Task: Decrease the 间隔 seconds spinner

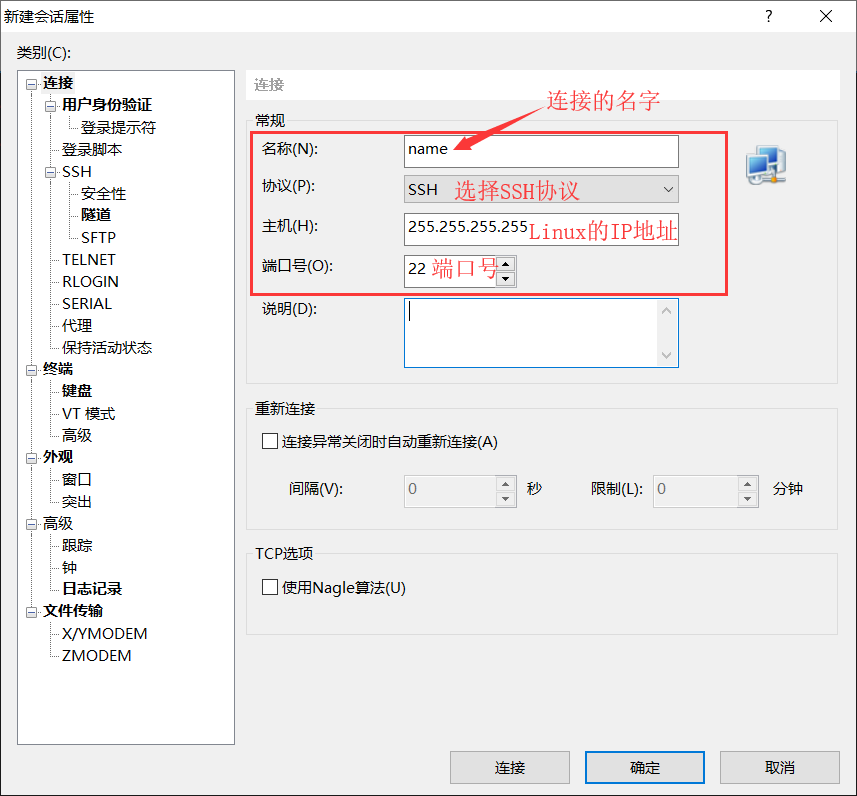Action: point(506,499)
